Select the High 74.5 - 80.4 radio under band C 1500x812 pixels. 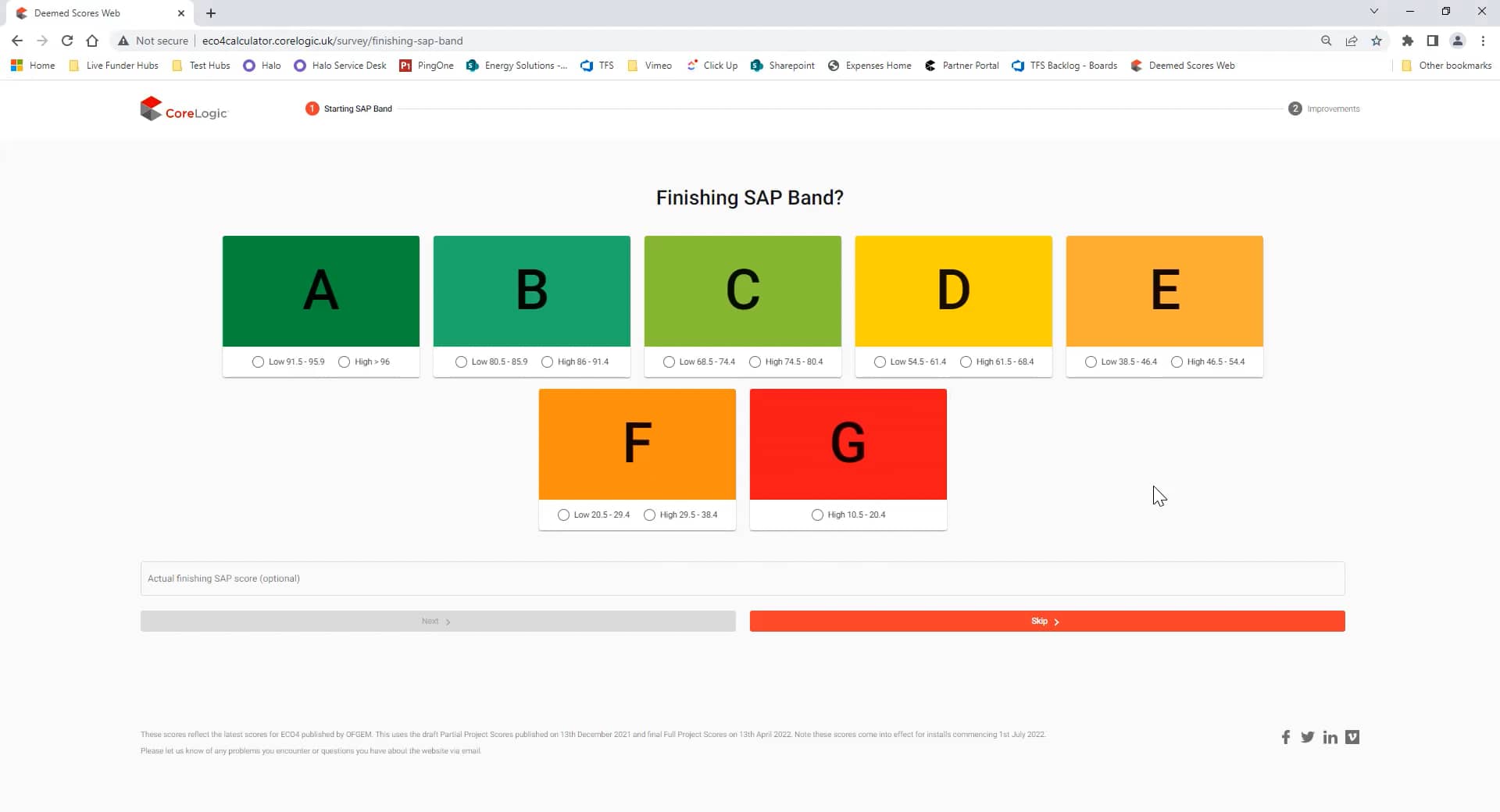(755, 361)
